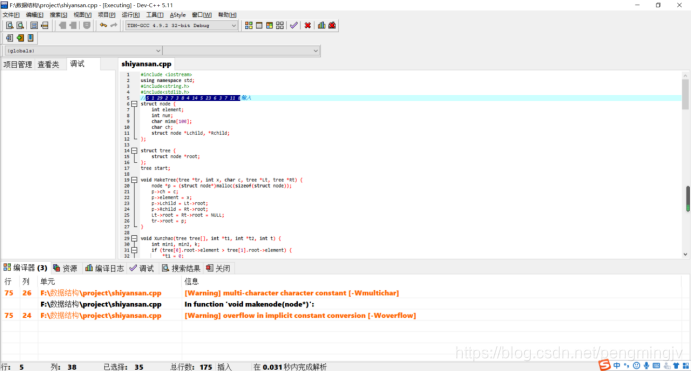Click the grayed shield-shaped toolbar icon
This screenshot has width=692, height=371.
click(x=87, y=26)
